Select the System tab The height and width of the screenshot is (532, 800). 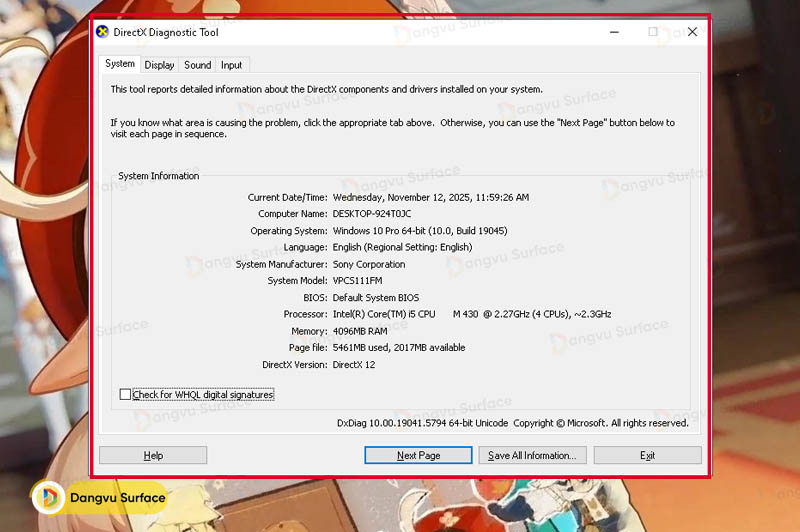coord(120,64)
